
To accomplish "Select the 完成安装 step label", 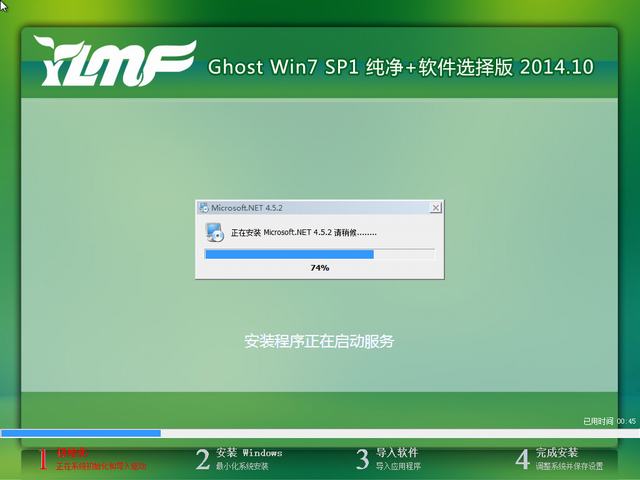I will coord(557,453).
